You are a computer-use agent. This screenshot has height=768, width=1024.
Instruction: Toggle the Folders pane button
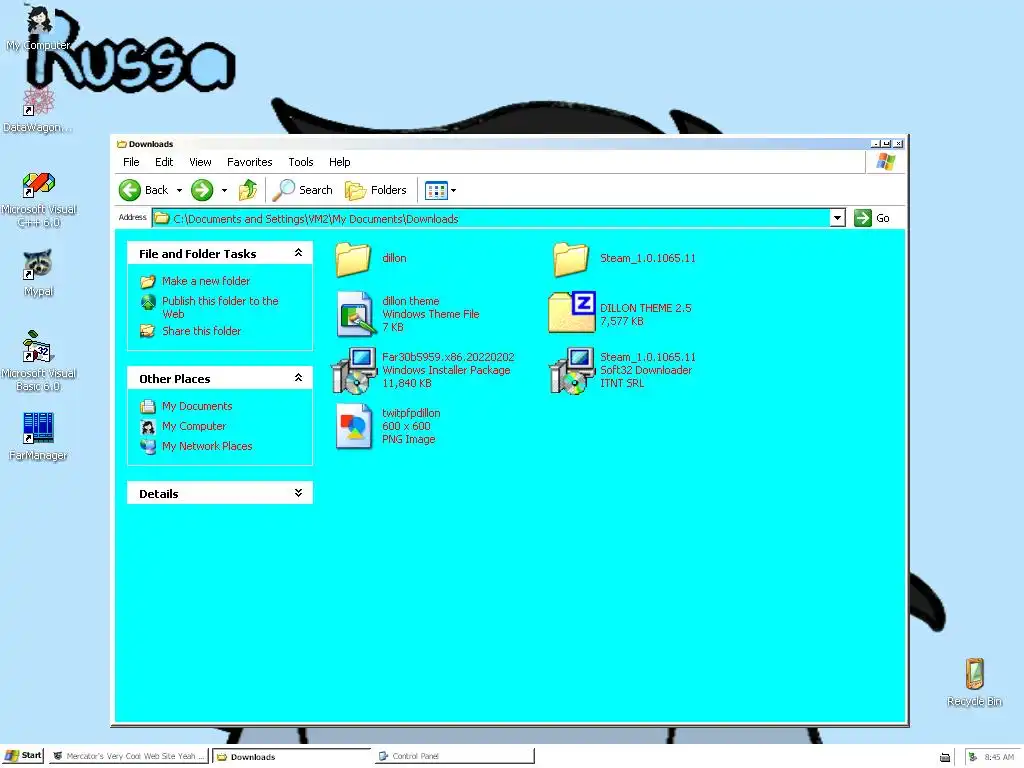376,190
